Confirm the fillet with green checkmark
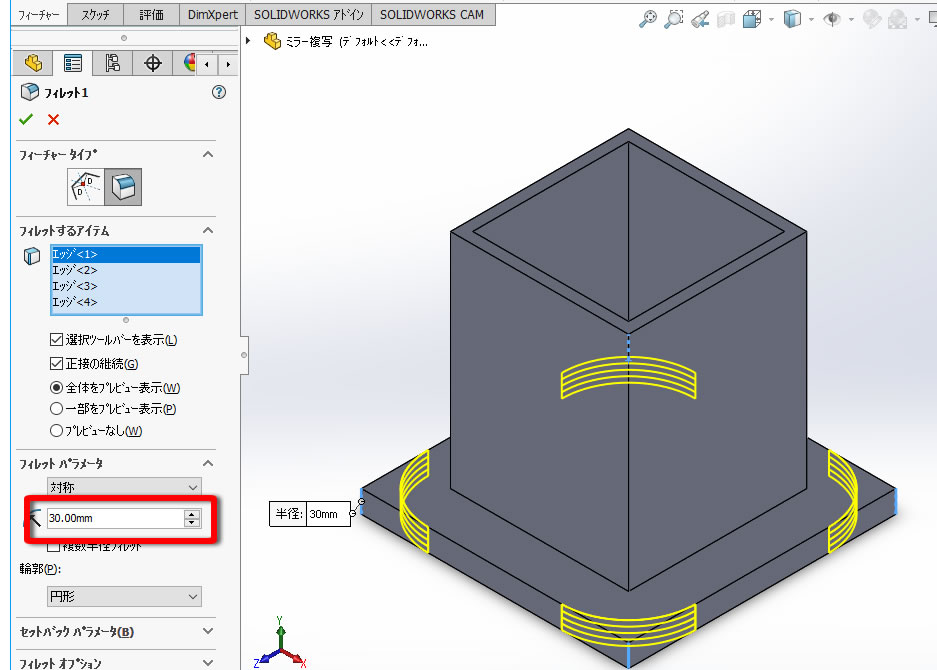This screenshot has width=937, height=670. (26, 120)
